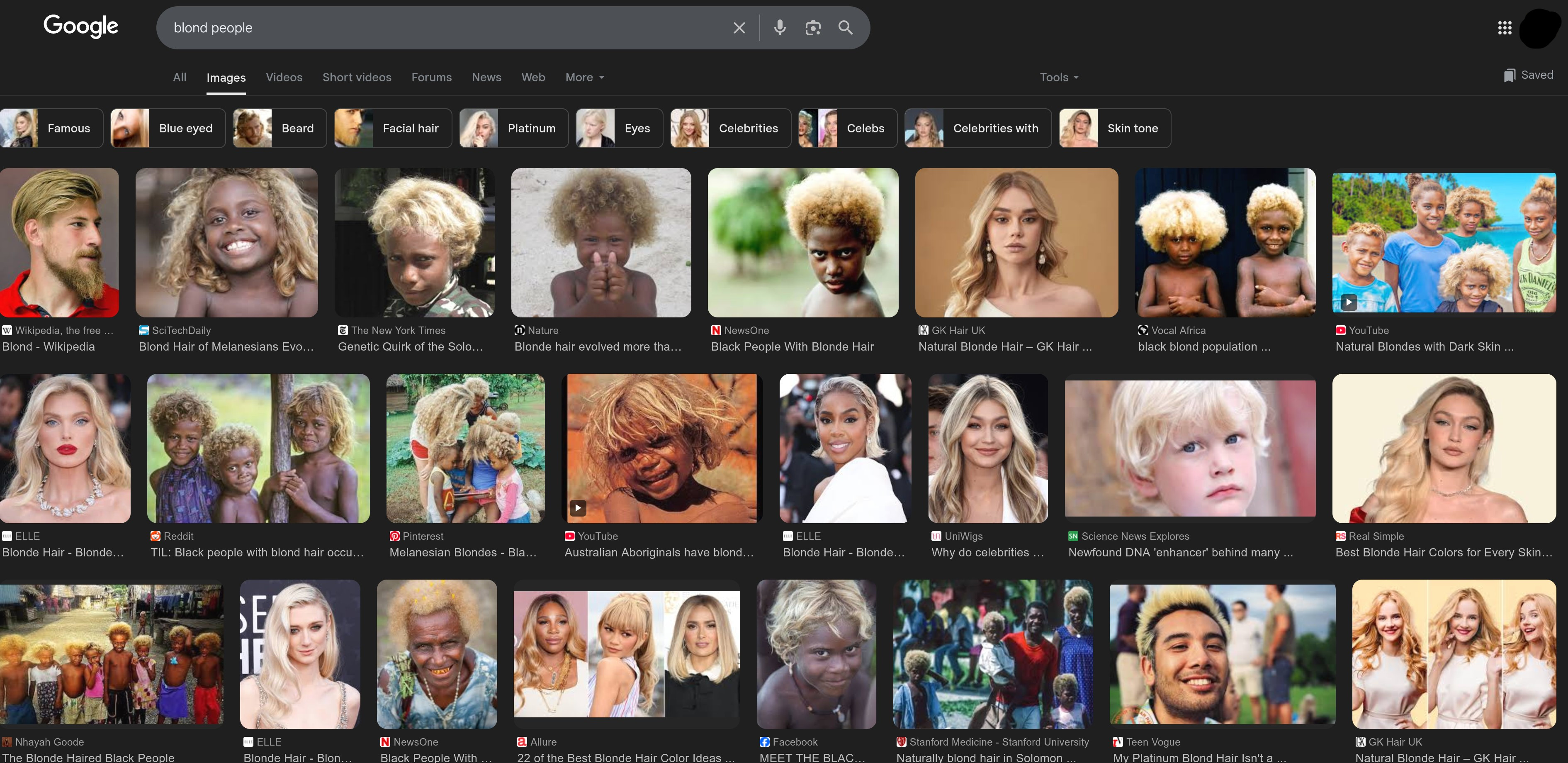Filter by the Blue eyed chip
Image resolution: width=1568 pixels, height=763 pixels.
point(168,129)
